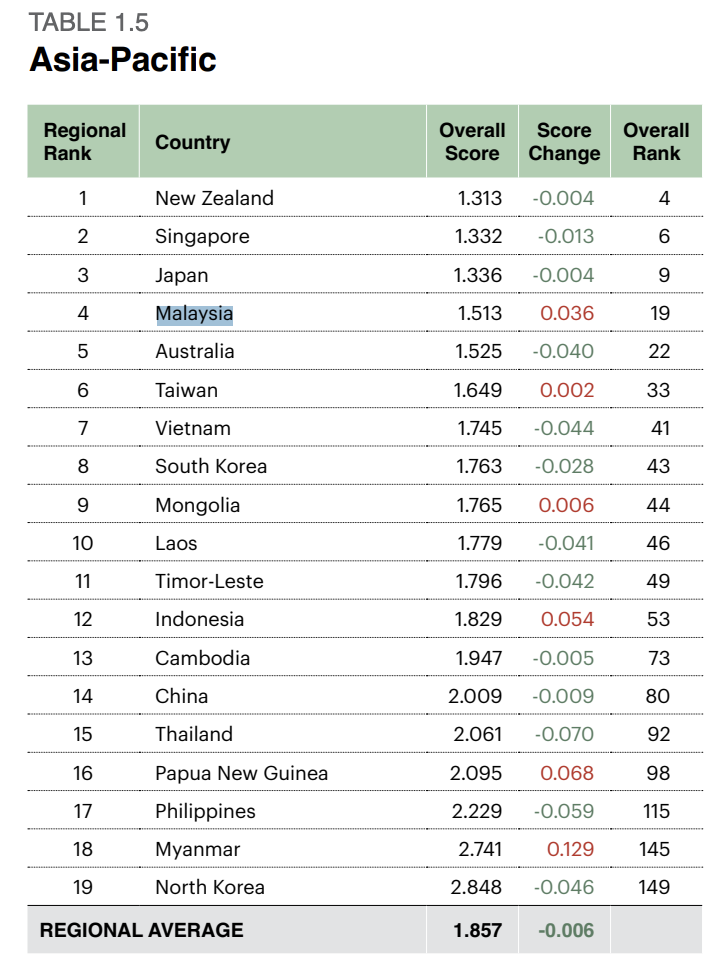Select the Asia-Pacific table title
This screenshot has height=974, width=718.
[x=123, y=60]
